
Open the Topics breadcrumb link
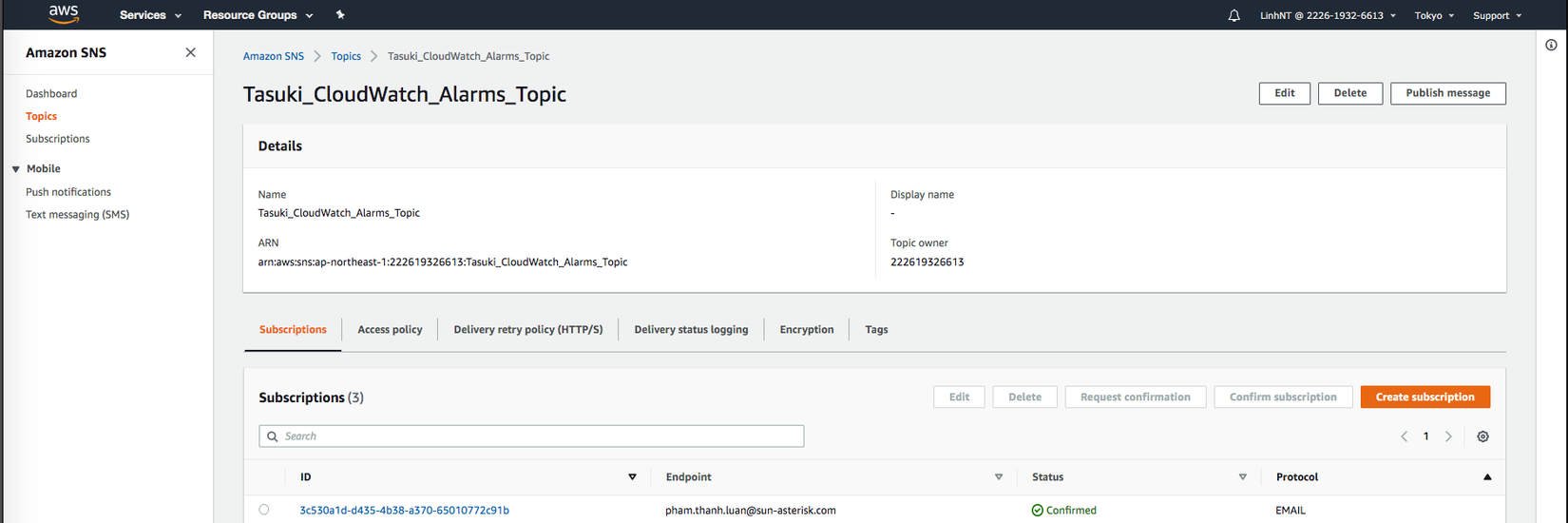(x=346, y=56)
